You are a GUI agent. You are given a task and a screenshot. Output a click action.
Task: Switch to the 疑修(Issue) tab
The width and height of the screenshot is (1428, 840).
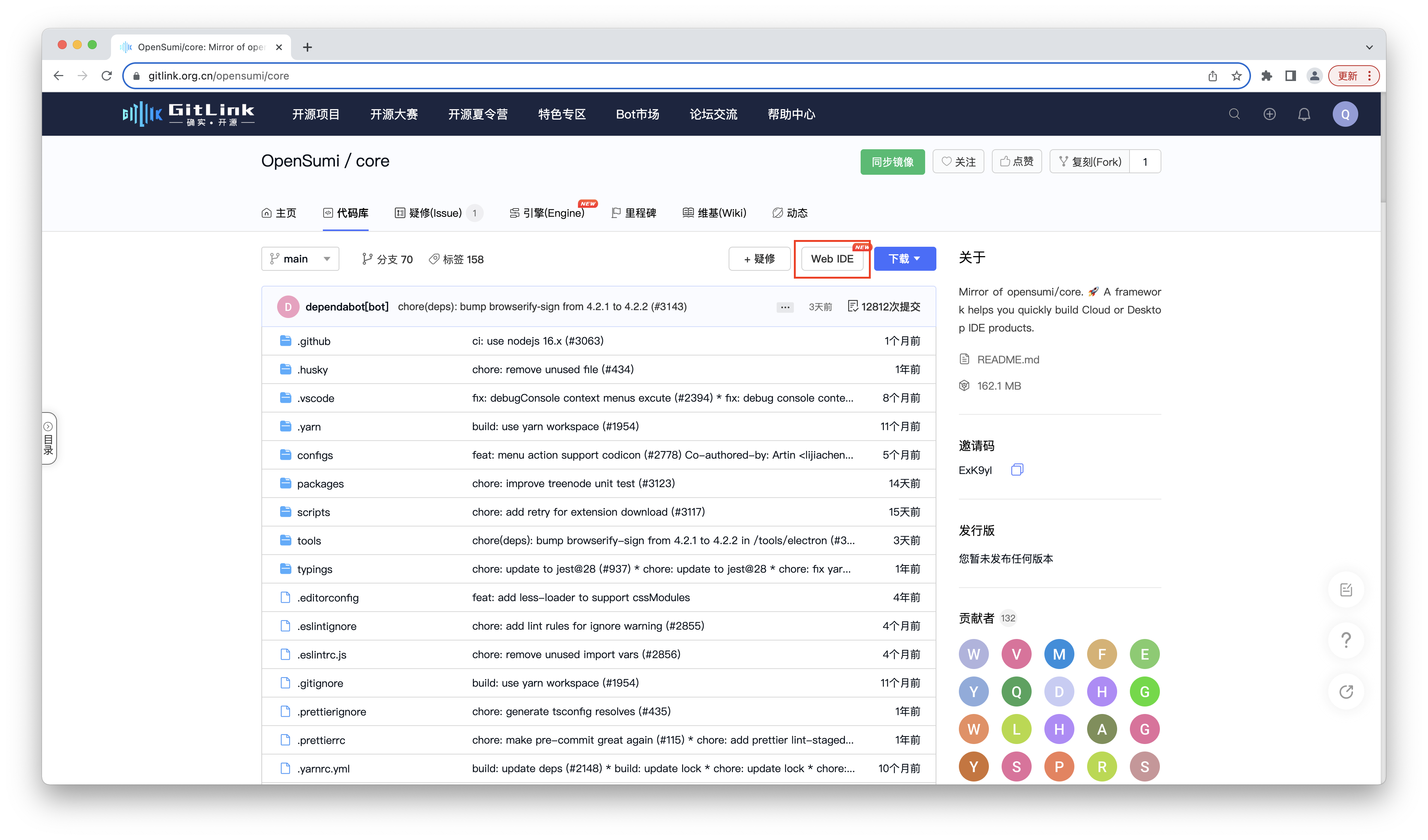(x=434, y=213)
